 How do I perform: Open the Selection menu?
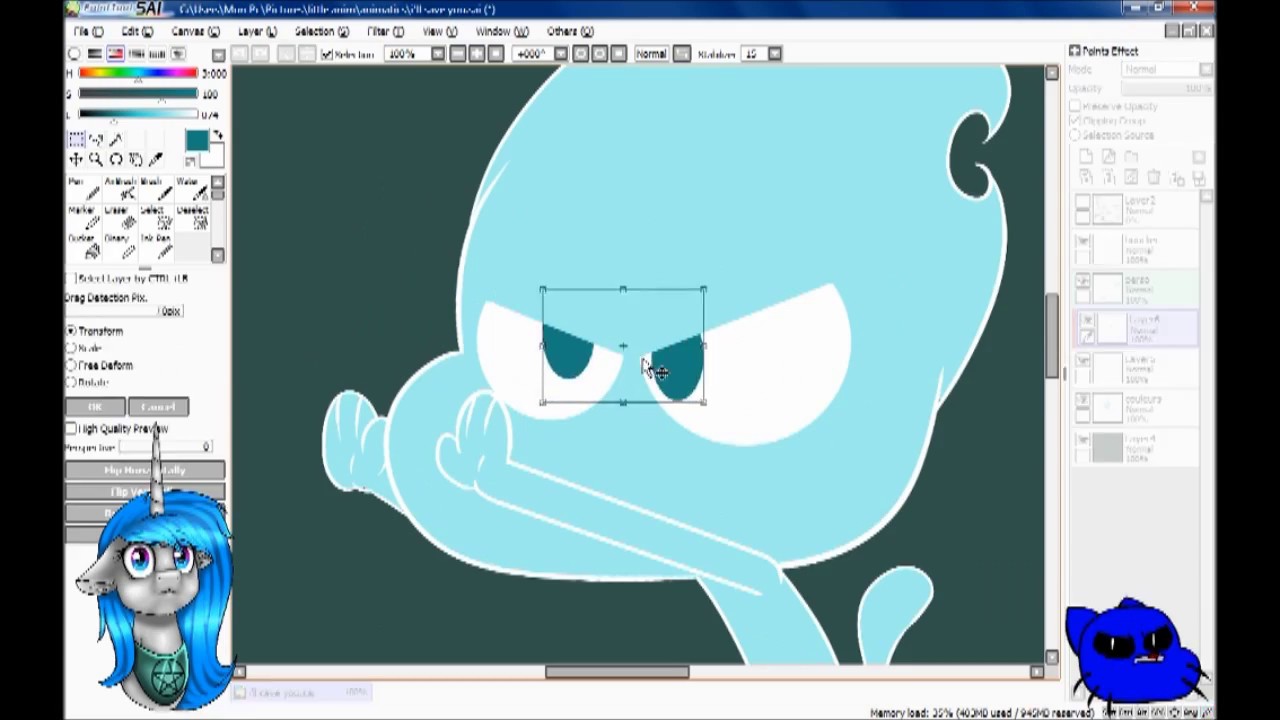[321, 32]
